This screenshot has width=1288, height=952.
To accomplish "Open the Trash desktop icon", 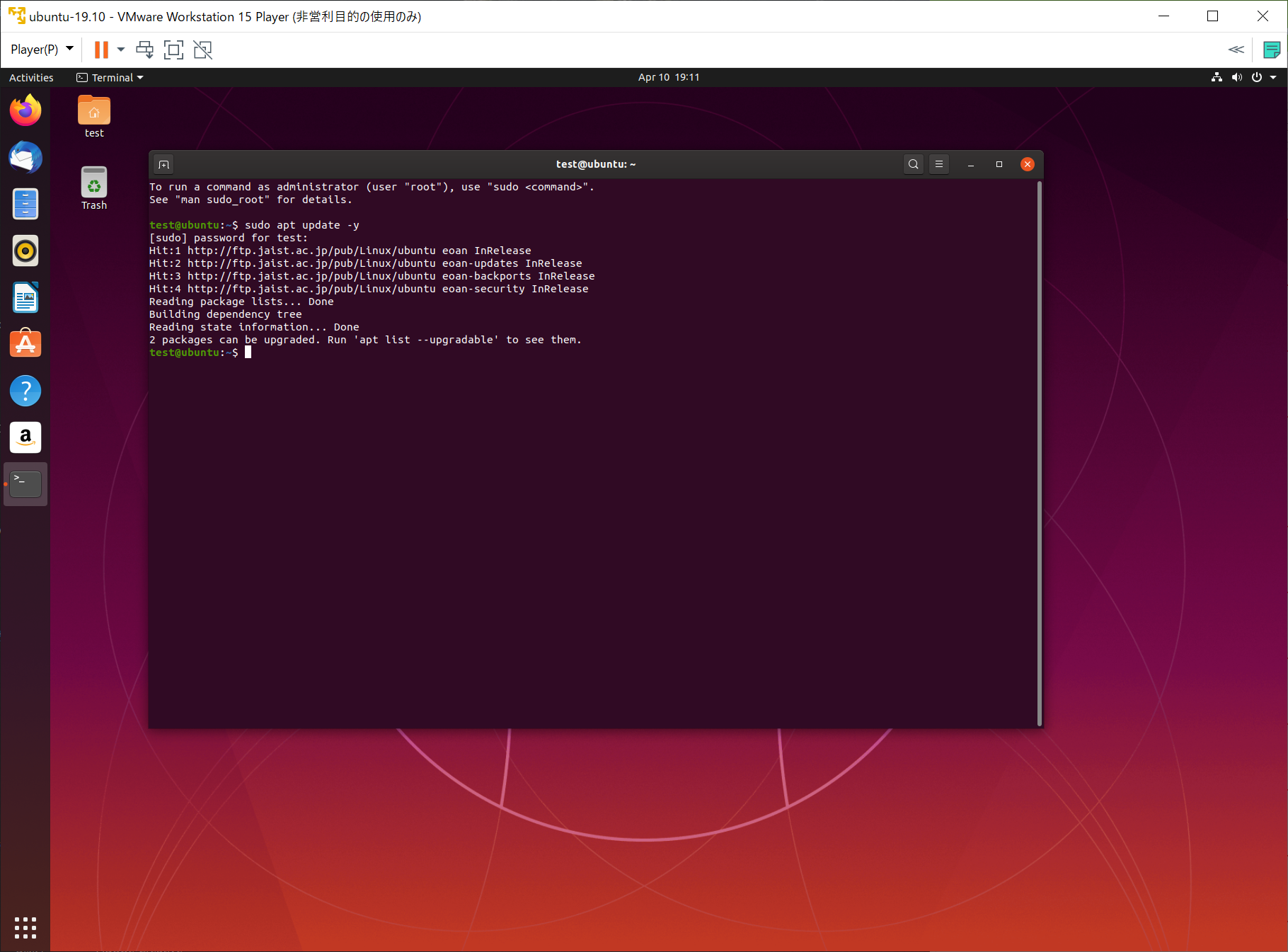I will (94, 188).
